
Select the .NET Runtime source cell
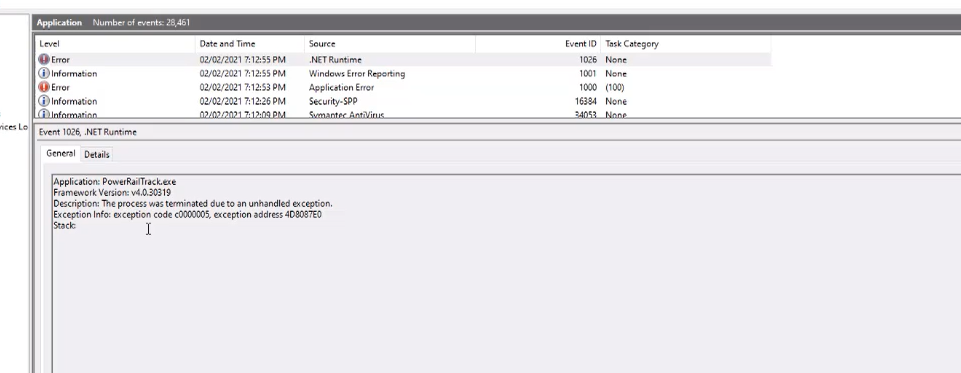[335, 59]
